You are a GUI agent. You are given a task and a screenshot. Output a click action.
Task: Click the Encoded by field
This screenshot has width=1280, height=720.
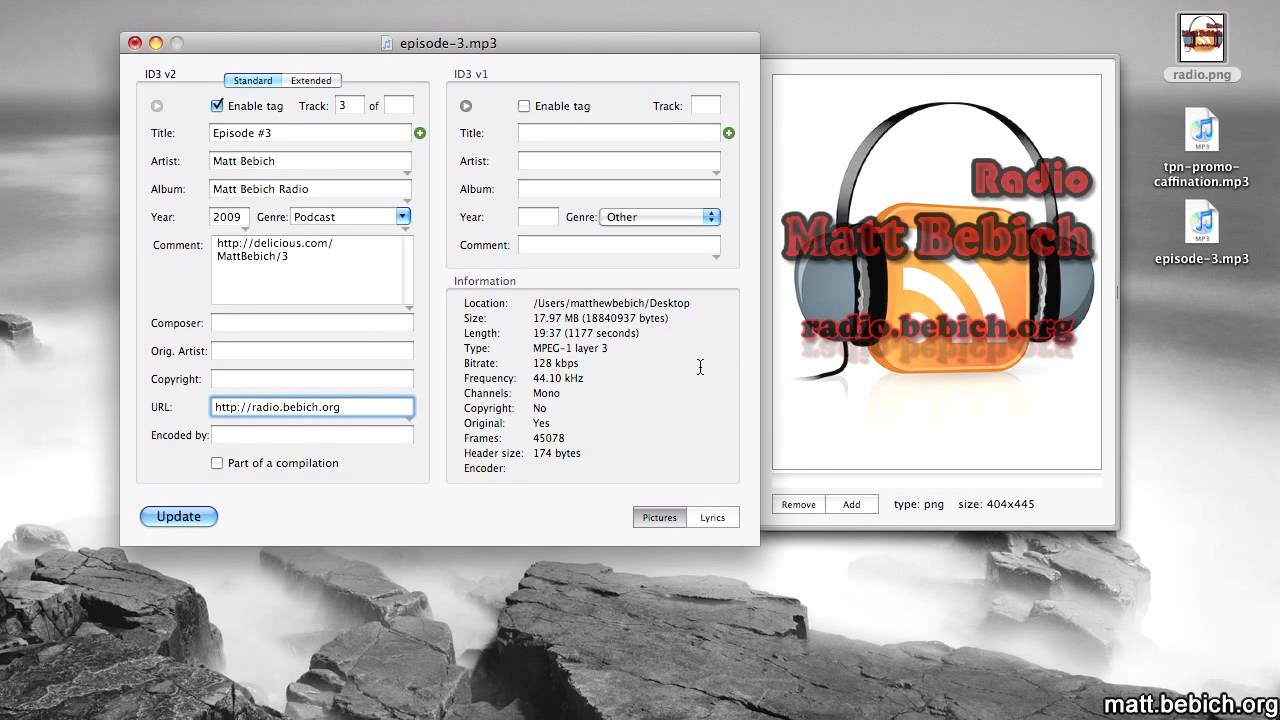312,435
